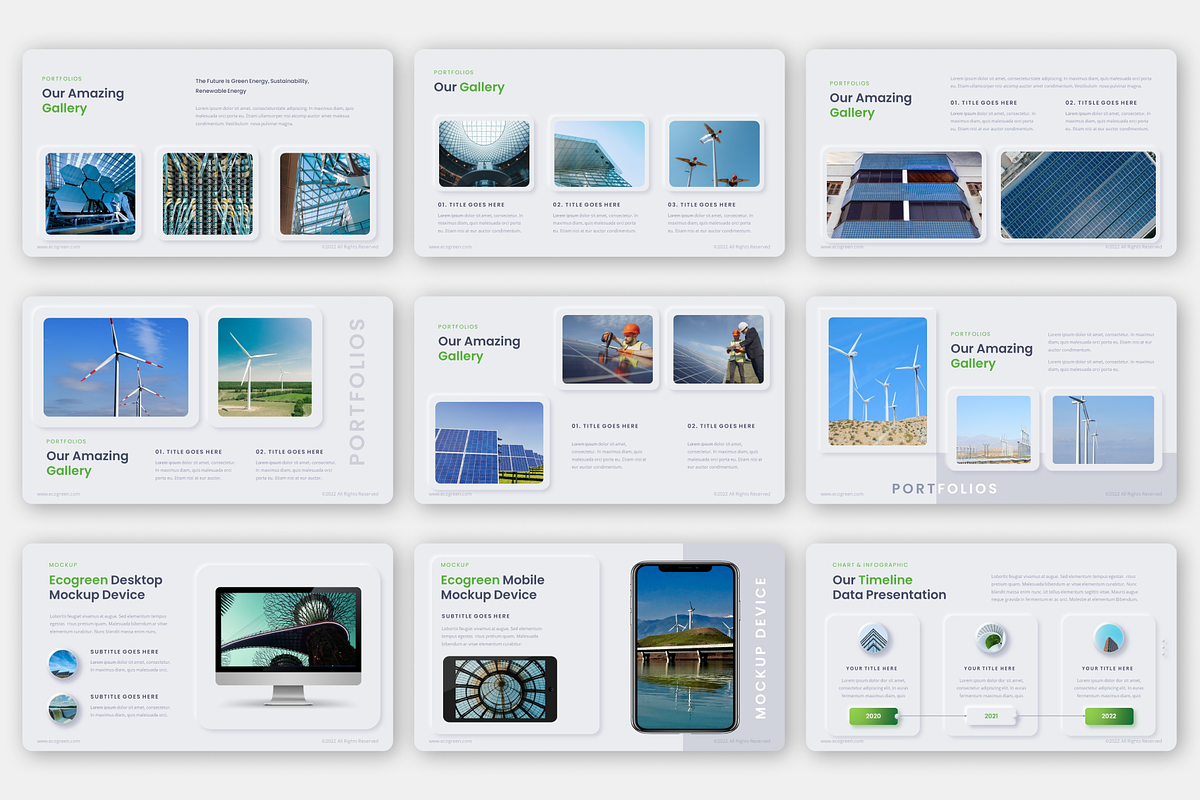Select the glass dome ceiling photo in Our Gallery
This screenshot has height=800, width=1200.
(x=484, y=154)
